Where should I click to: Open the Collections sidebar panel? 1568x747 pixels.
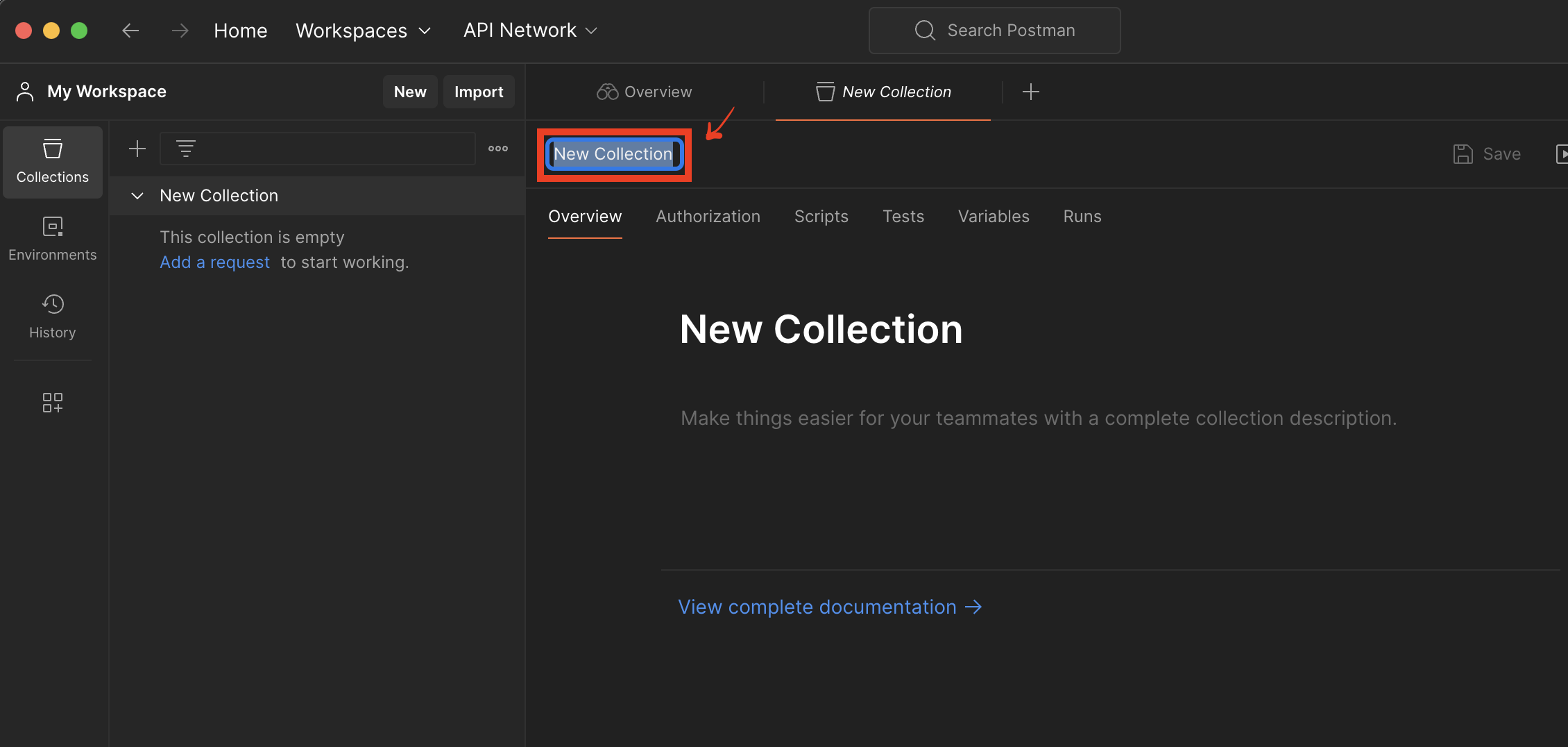pyautogui.click(x=53, y=162)
